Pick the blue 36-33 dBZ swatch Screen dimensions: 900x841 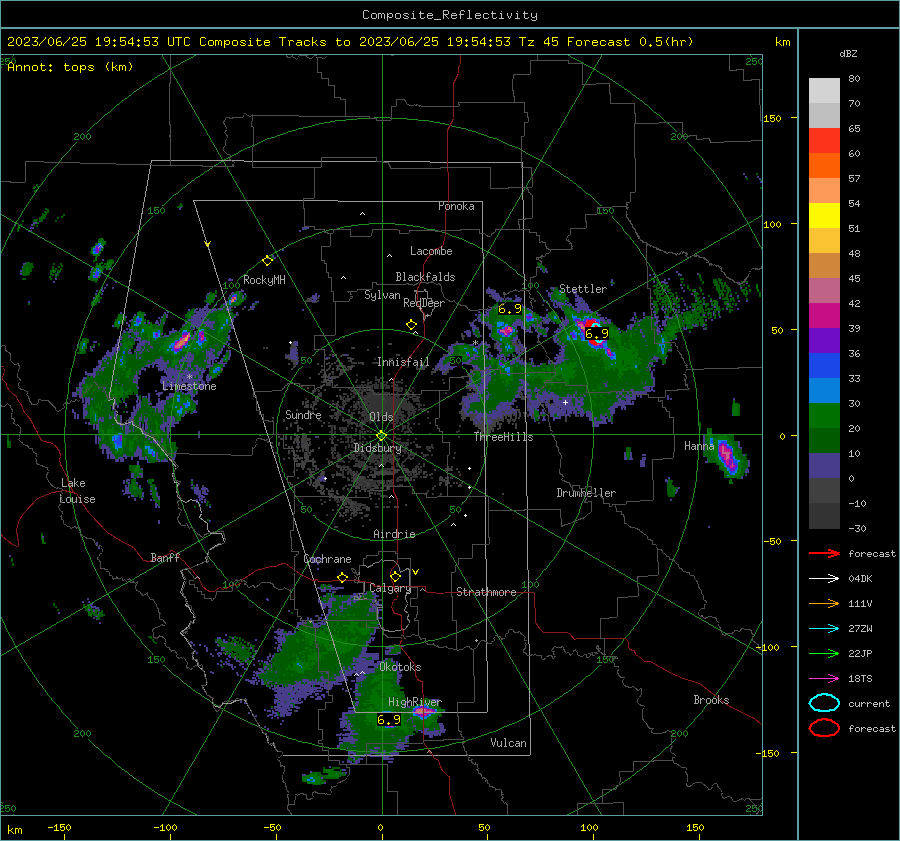(x=824, y=366)
